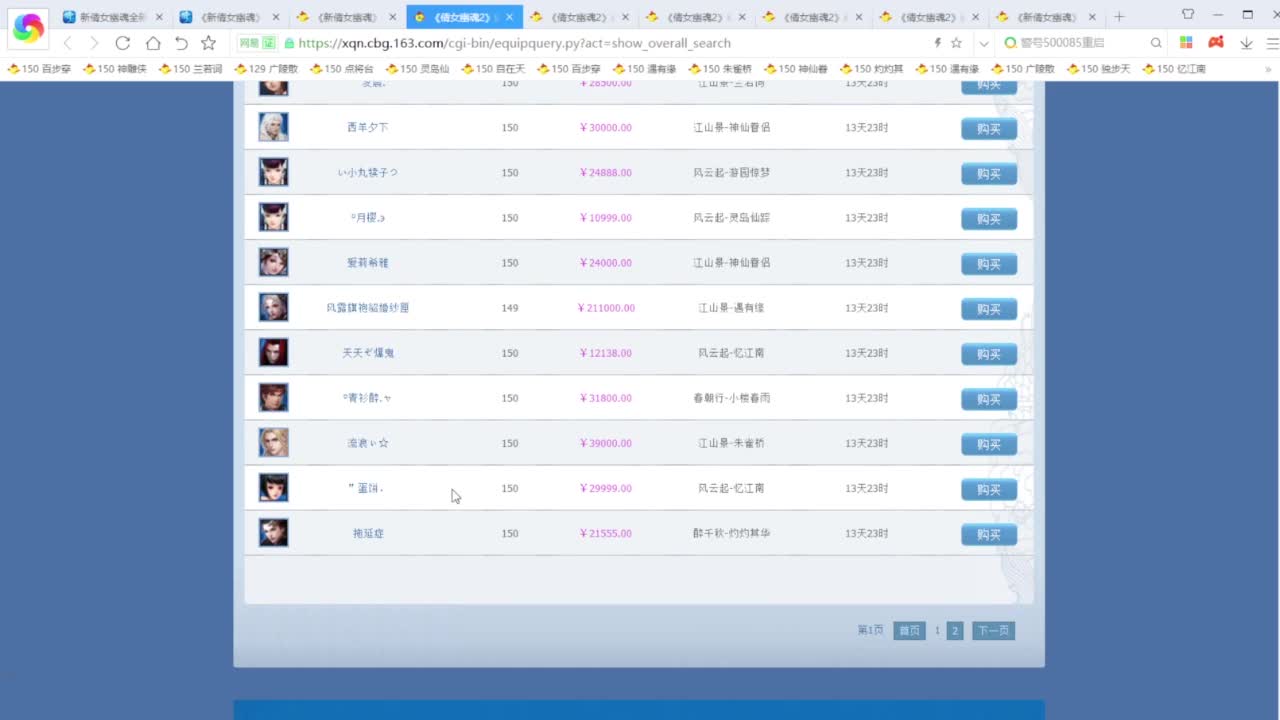Click 购买 for the ¥30000.00 listing
The image size is (1280, 720).
click(988, 129)
